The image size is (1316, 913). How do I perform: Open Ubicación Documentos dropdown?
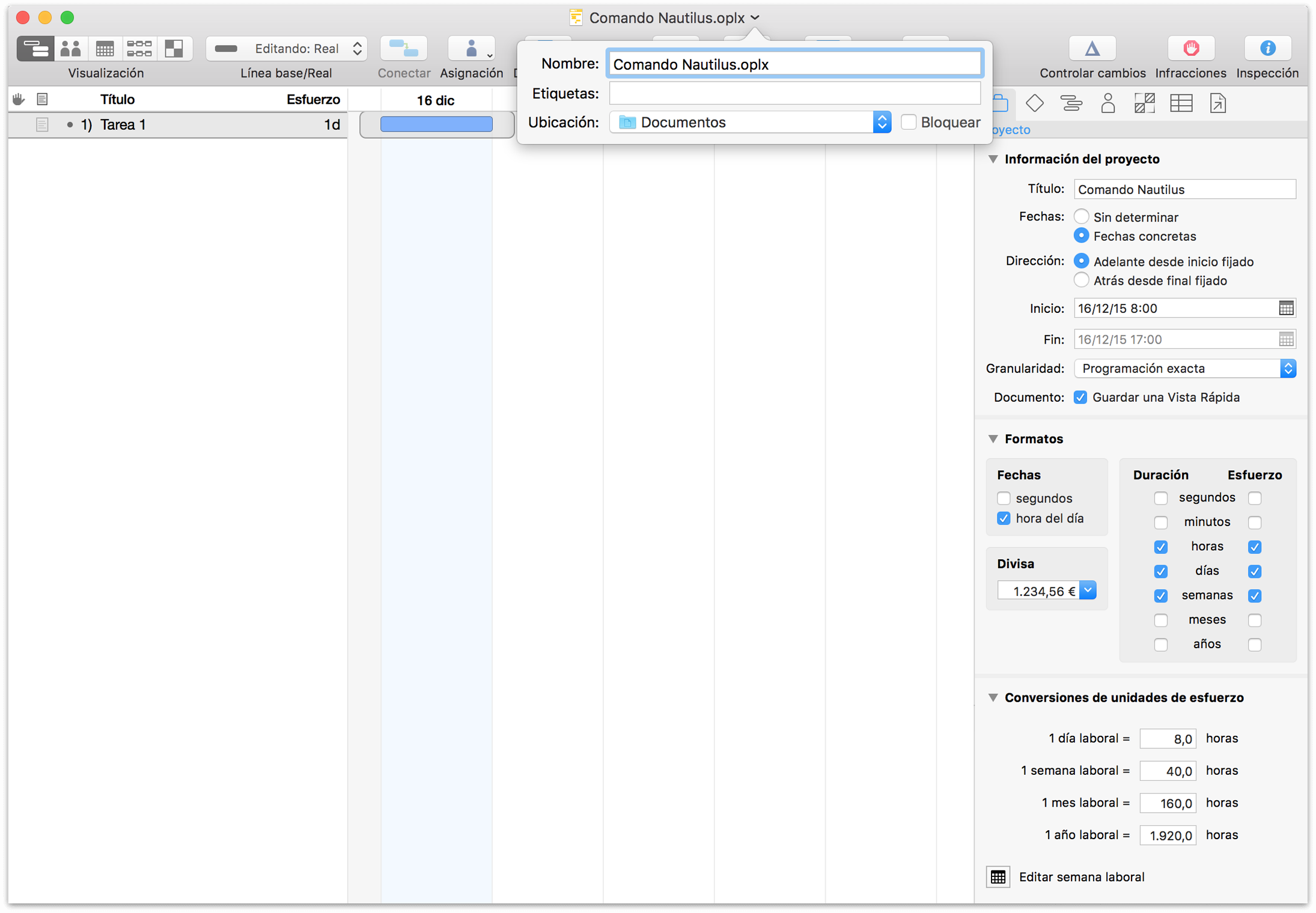750,122
